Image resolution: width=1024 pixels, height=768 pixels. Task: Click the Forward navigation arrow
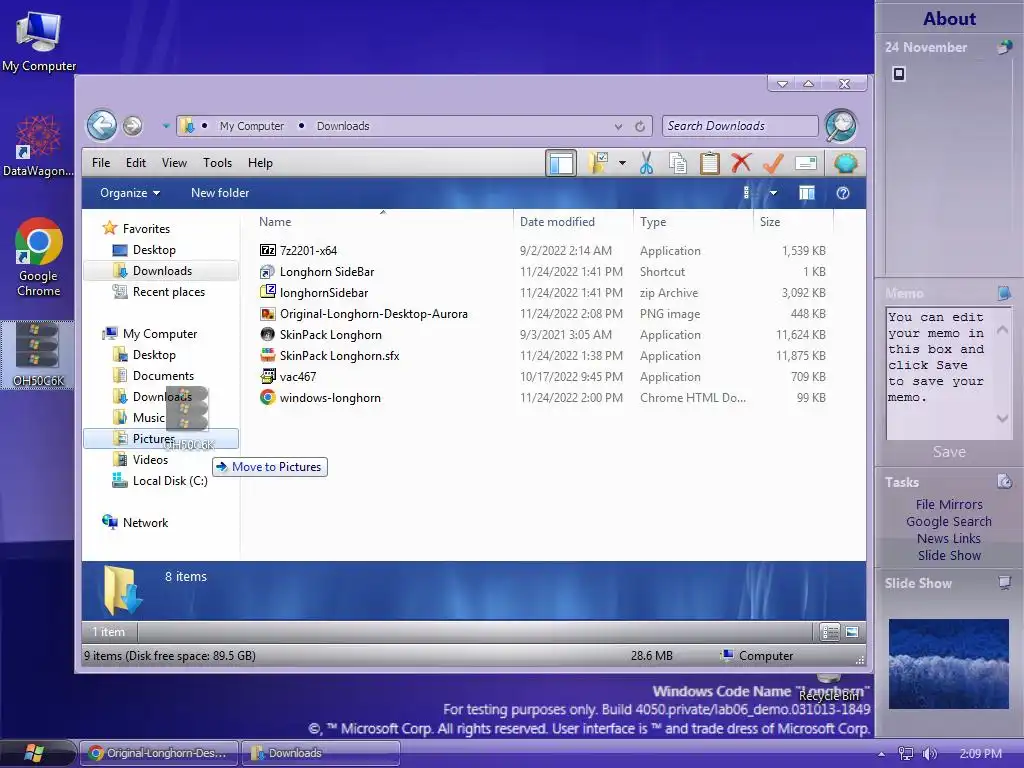[133, 125]
